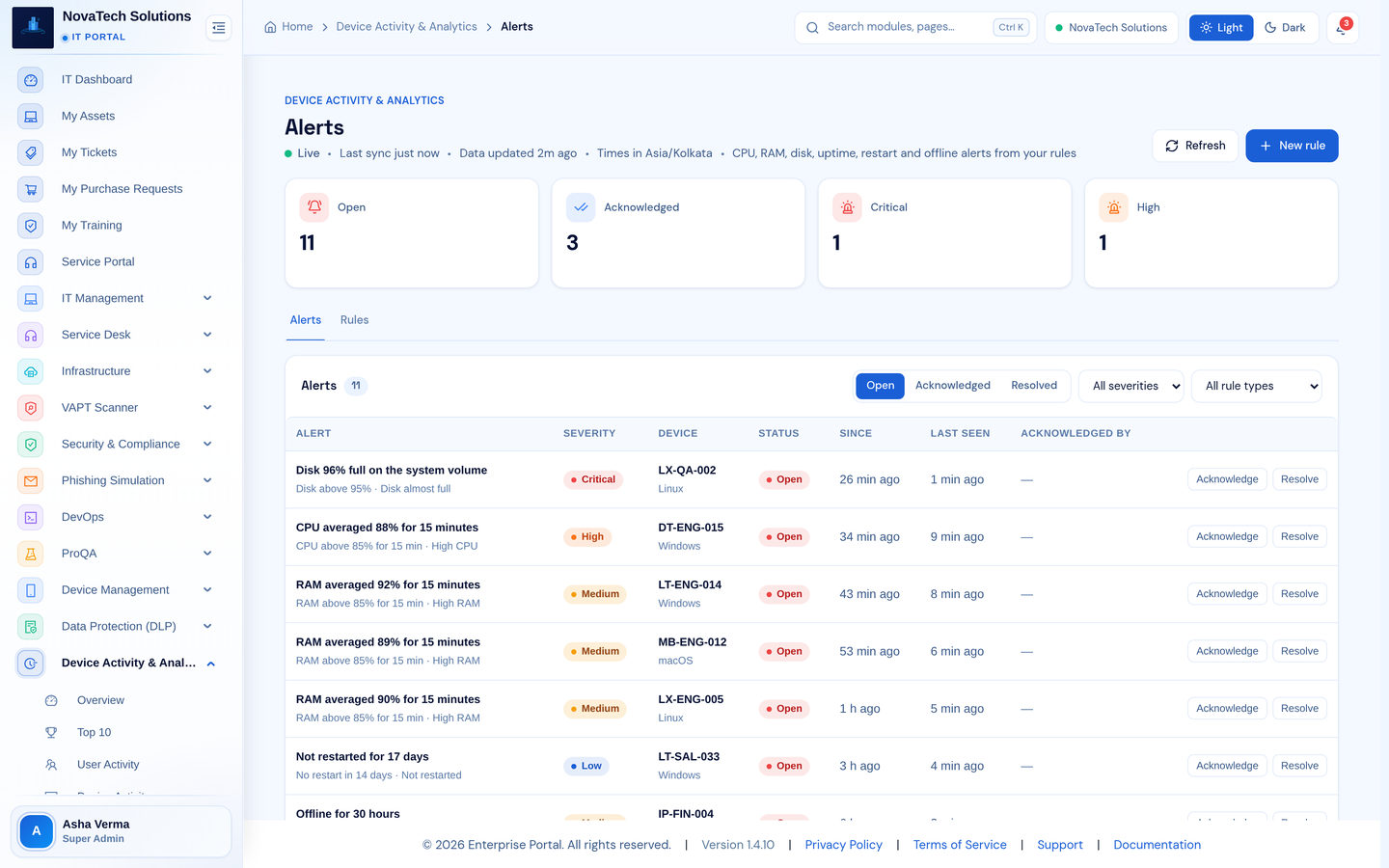
Task: Click the VAPT Scanner shield icon
Action: pyautogui.click(x=31, y=408)
